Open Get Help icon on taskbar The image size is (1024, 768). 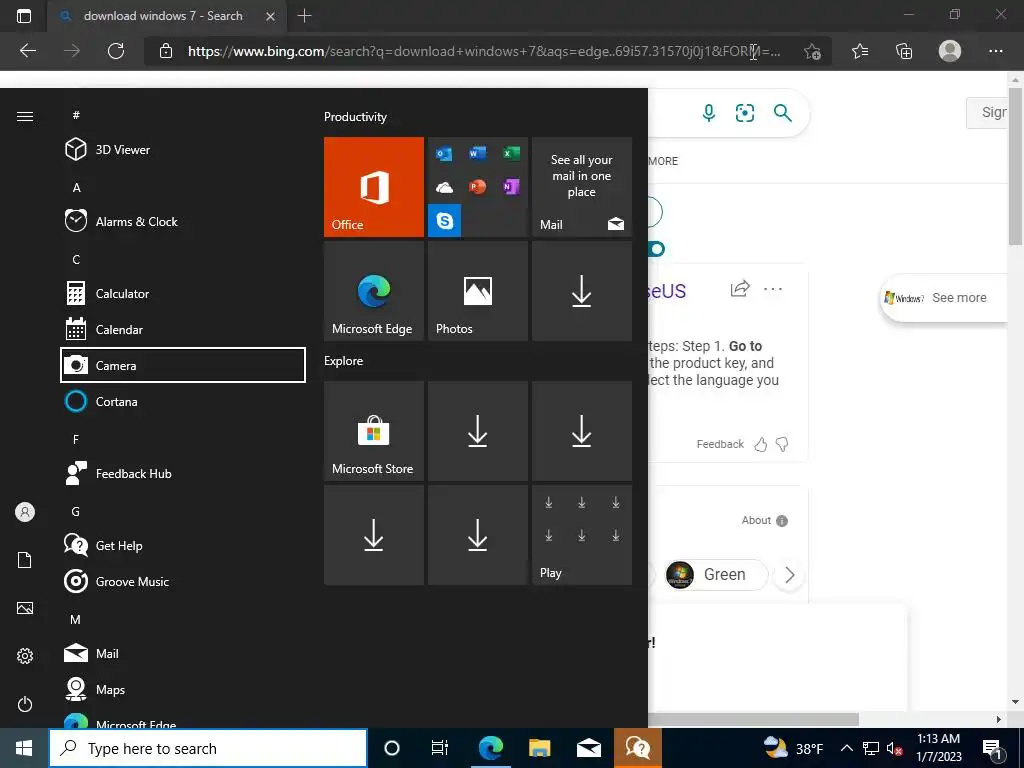pos(637,748)
